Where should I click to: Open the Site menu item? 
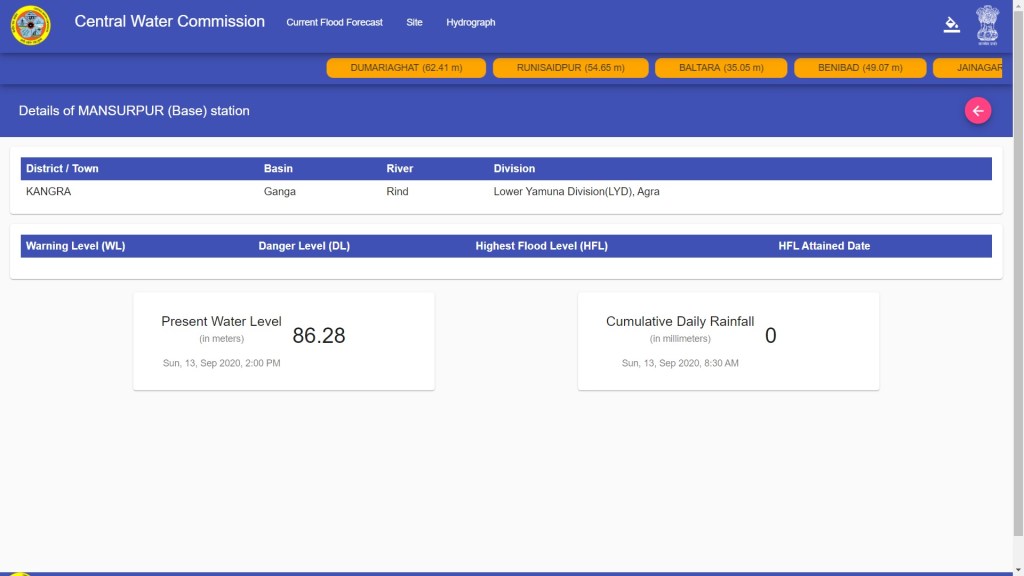pyautogui.click(x=414, y=22)
